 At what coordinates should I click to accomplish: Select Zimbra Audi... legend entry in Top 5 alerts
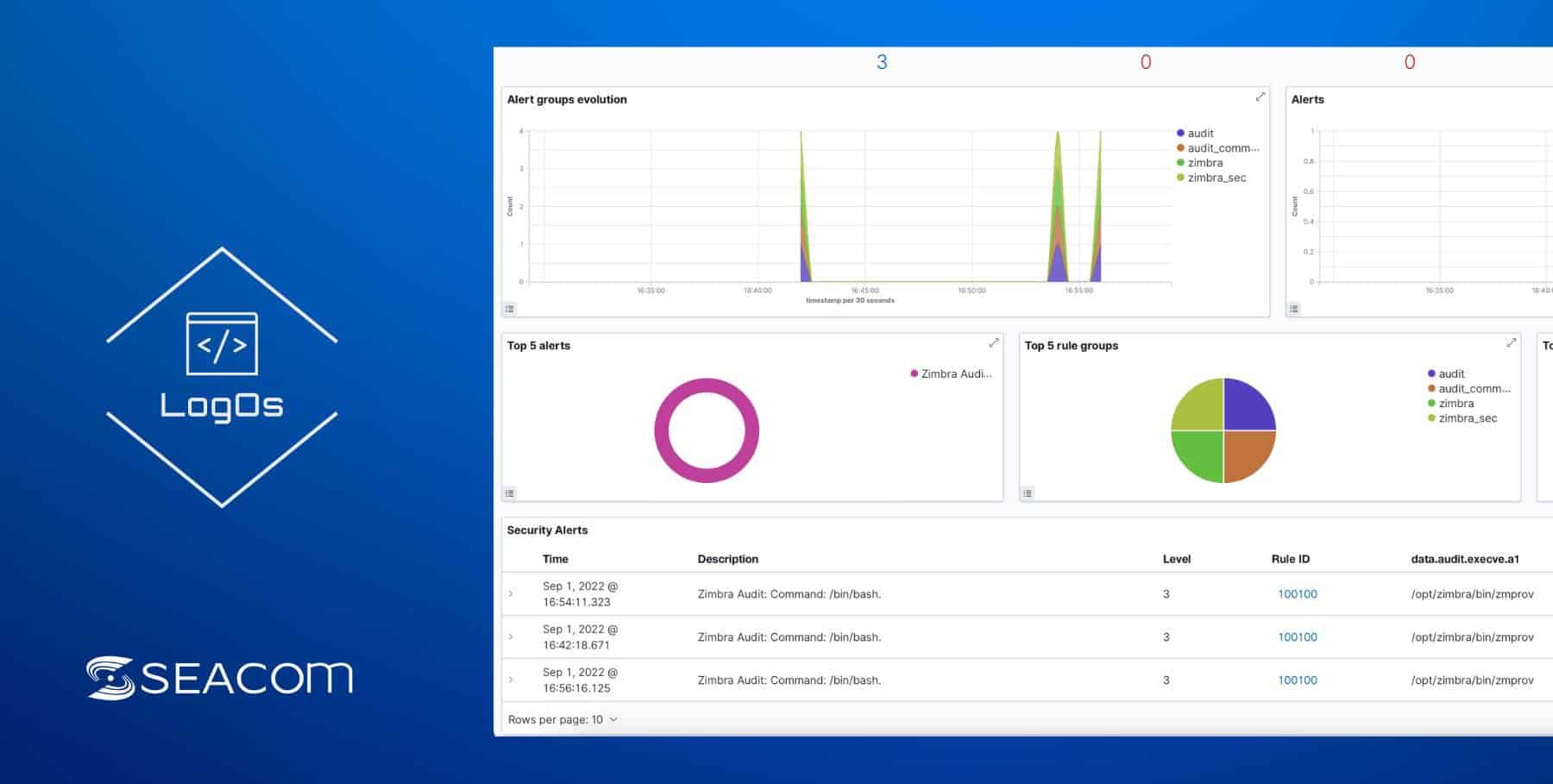pyautogui.click(x=951, y=374)
